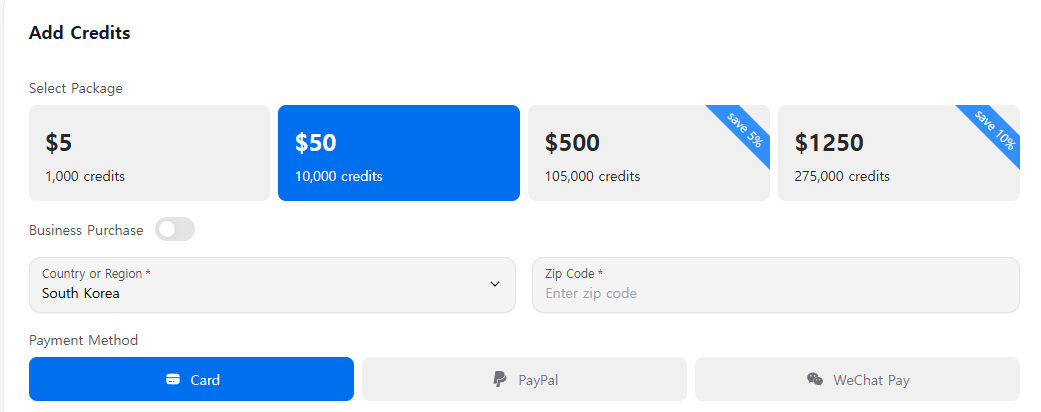Click the credit card icon
Screen dimensions: 1041x412
pos(173,380)
